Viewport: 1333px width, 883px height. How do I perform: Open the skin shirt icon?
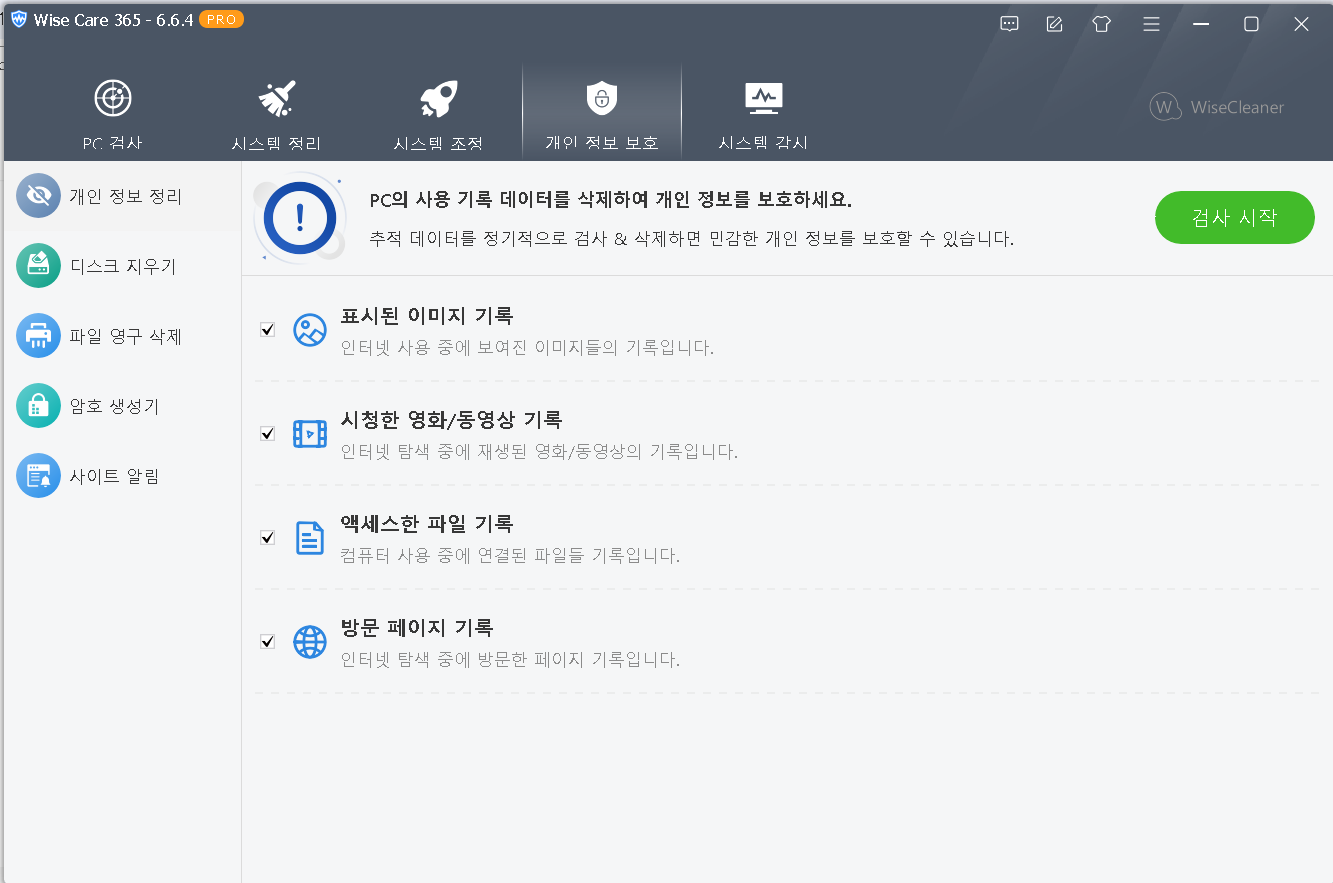1102,24
